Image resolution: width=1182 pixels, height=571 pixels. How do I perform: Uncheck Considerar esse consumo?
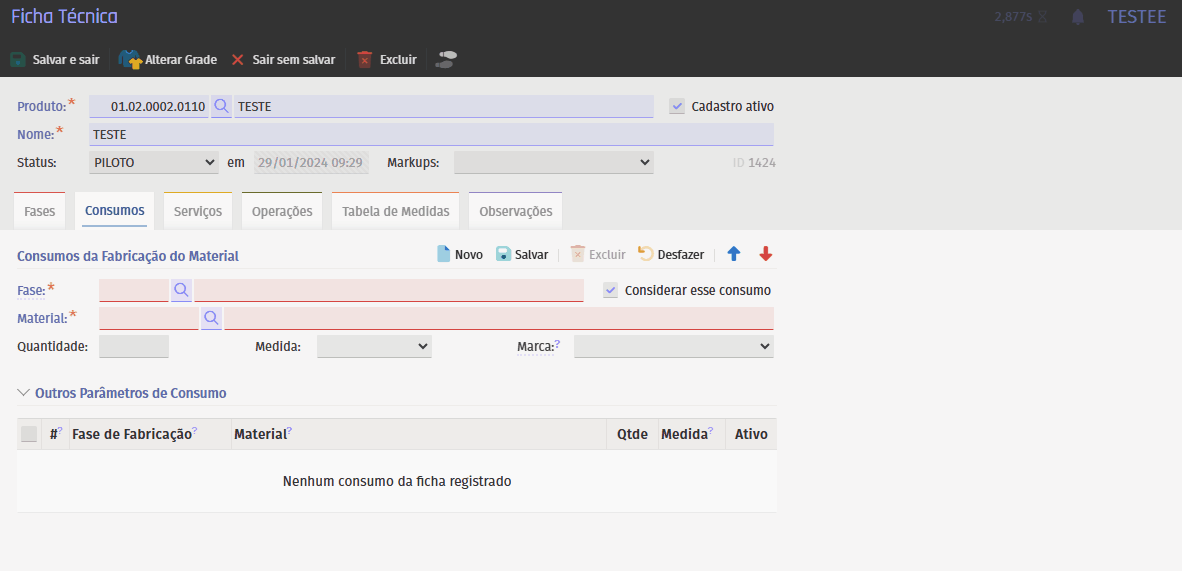[x=611, y=290]
